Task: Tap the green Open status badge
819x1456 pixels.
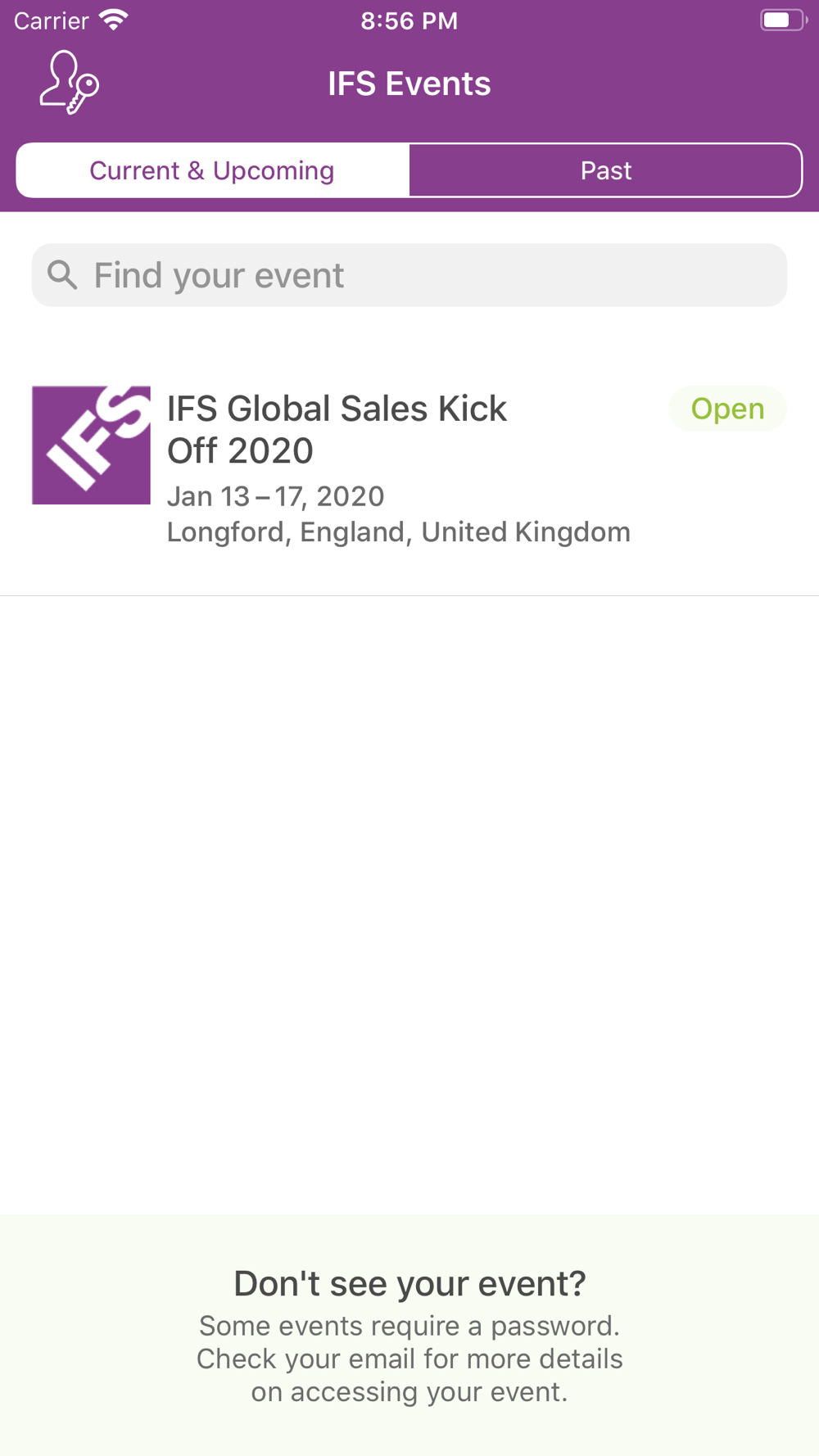Action: coord(727,409)
